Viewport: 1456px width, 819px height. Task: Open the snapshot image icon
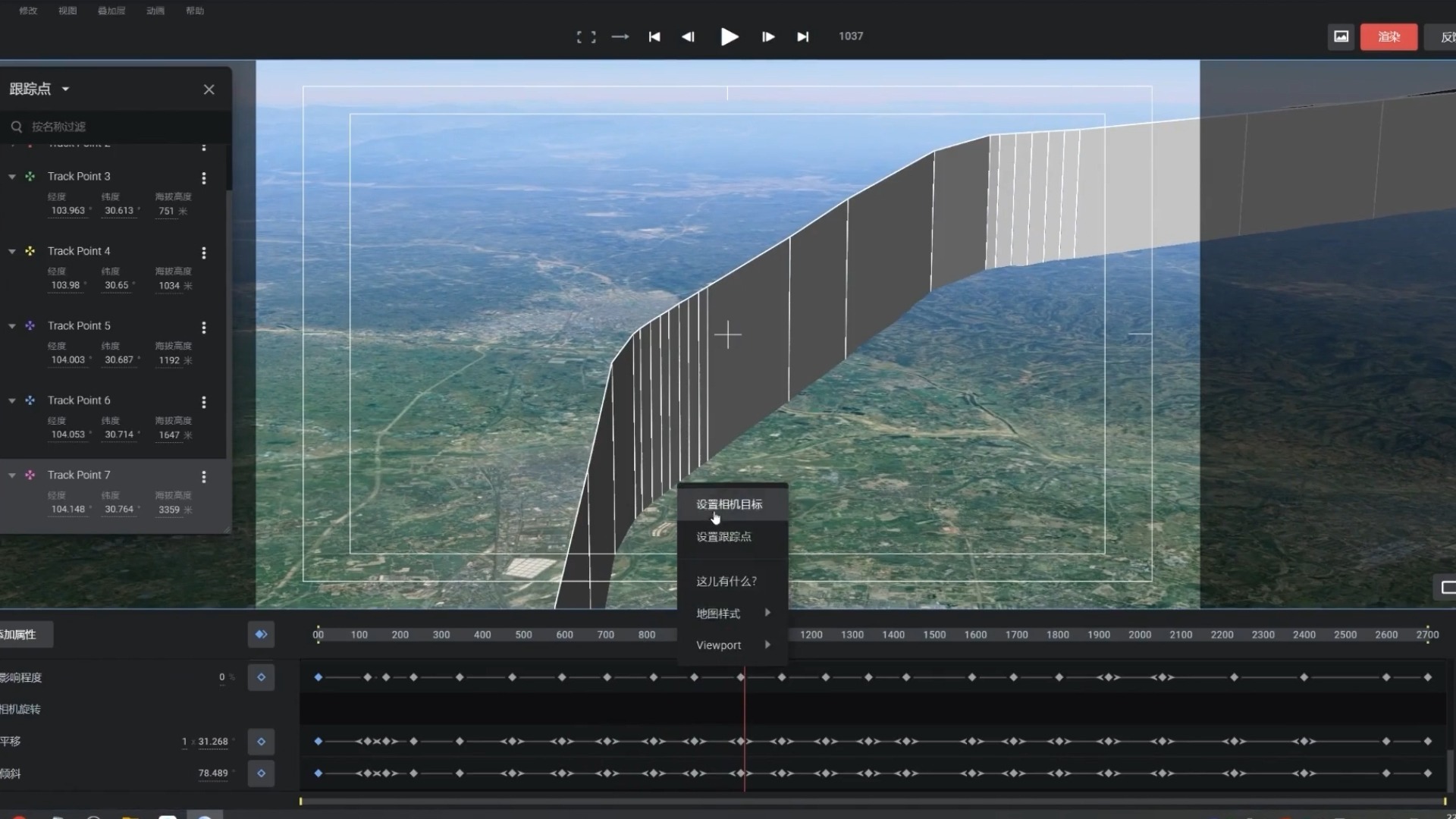pos(1341,36)
